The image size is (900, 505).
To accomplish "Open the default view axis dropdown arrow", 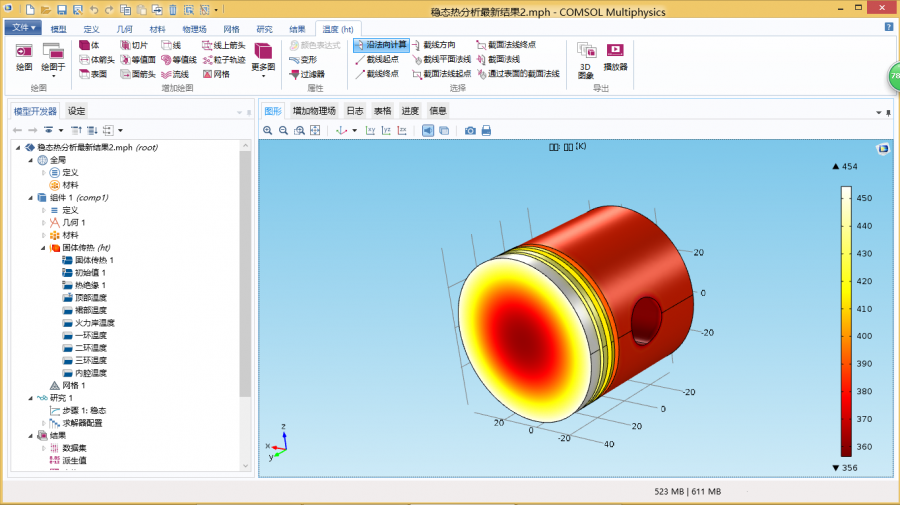I will (x=355, y=131).
